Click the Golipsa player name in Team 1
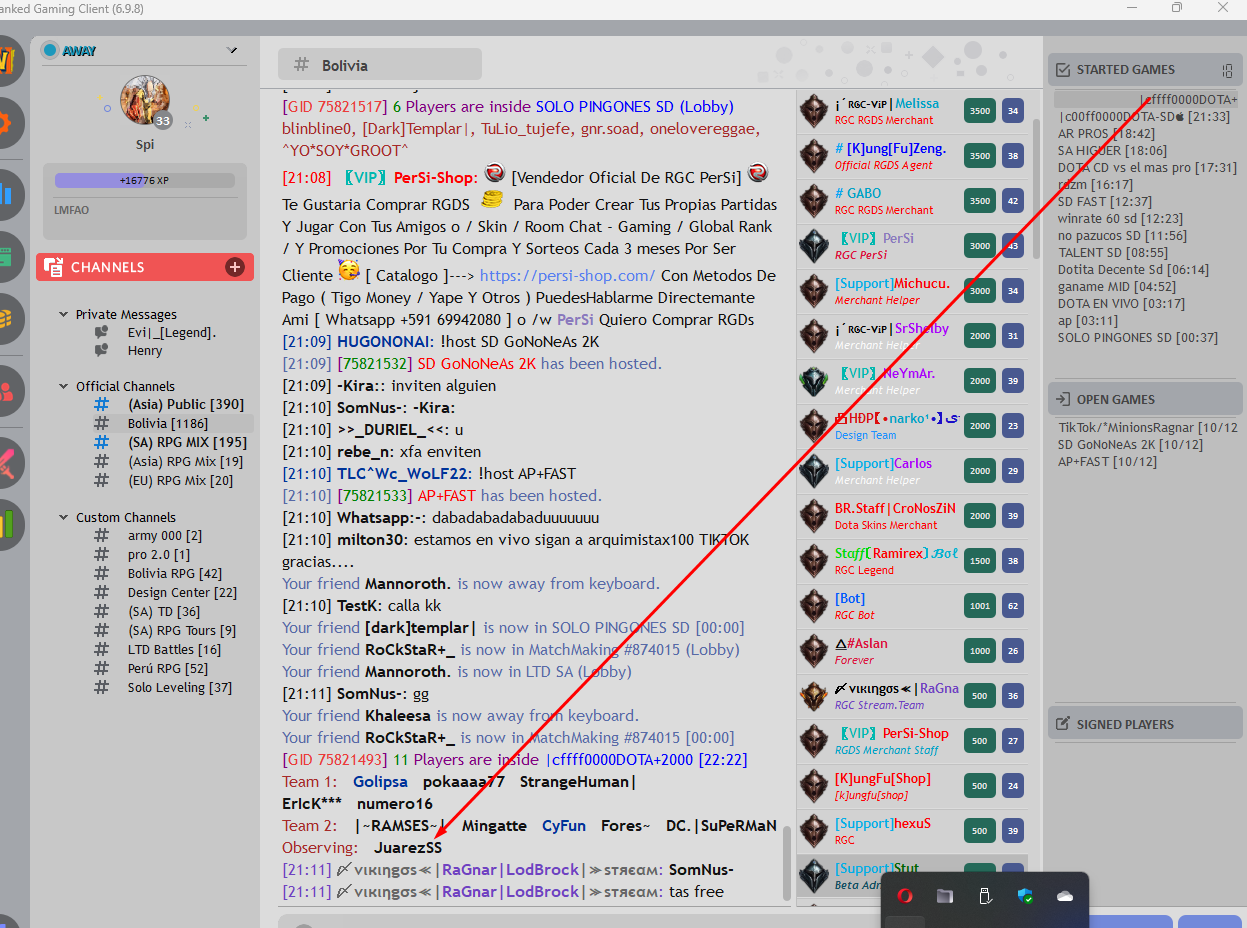The width and height of the screenshot is (1247, 928). click(380, 782)
